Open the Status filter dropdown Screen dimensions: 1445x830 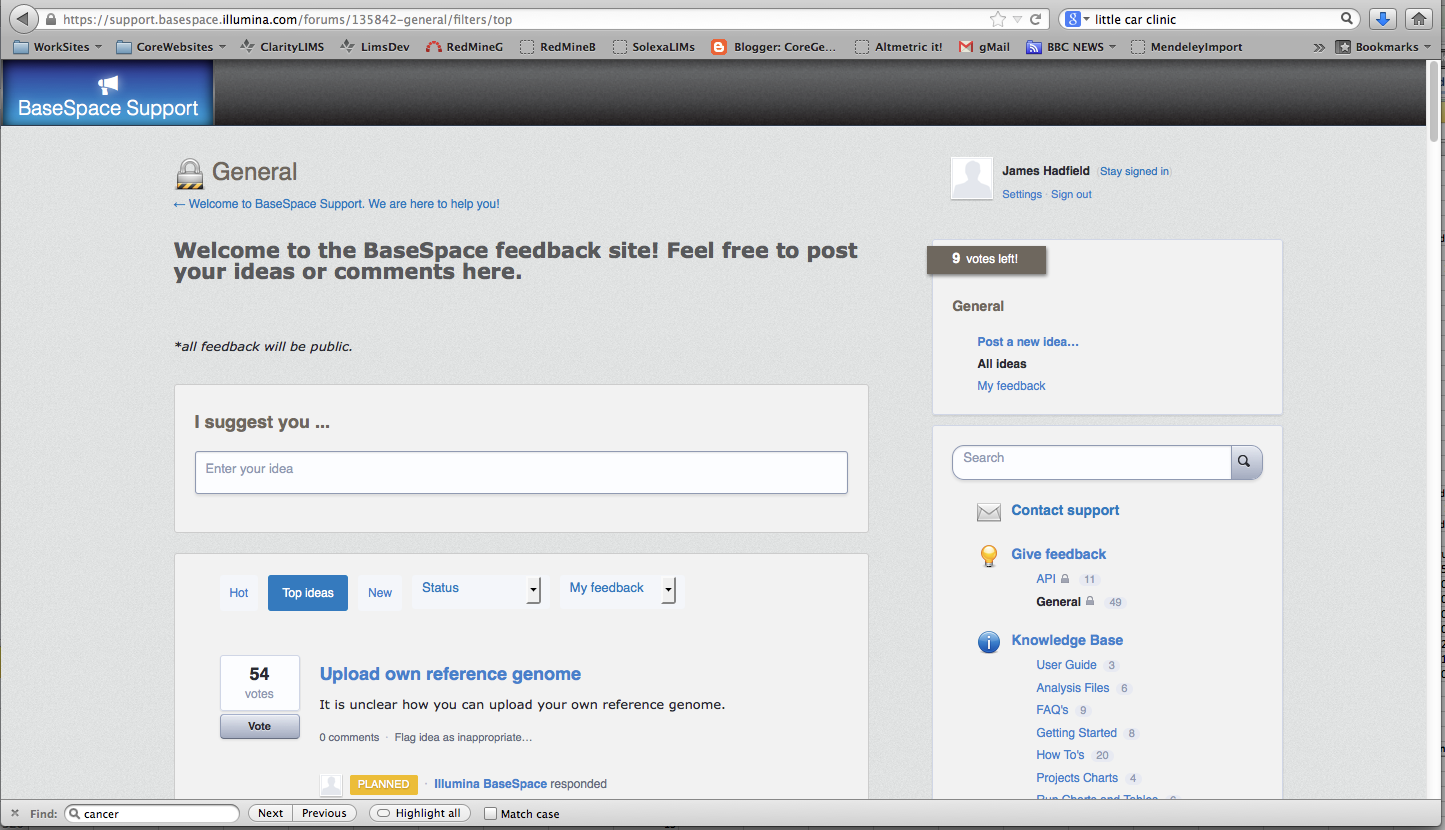point(480,590)
